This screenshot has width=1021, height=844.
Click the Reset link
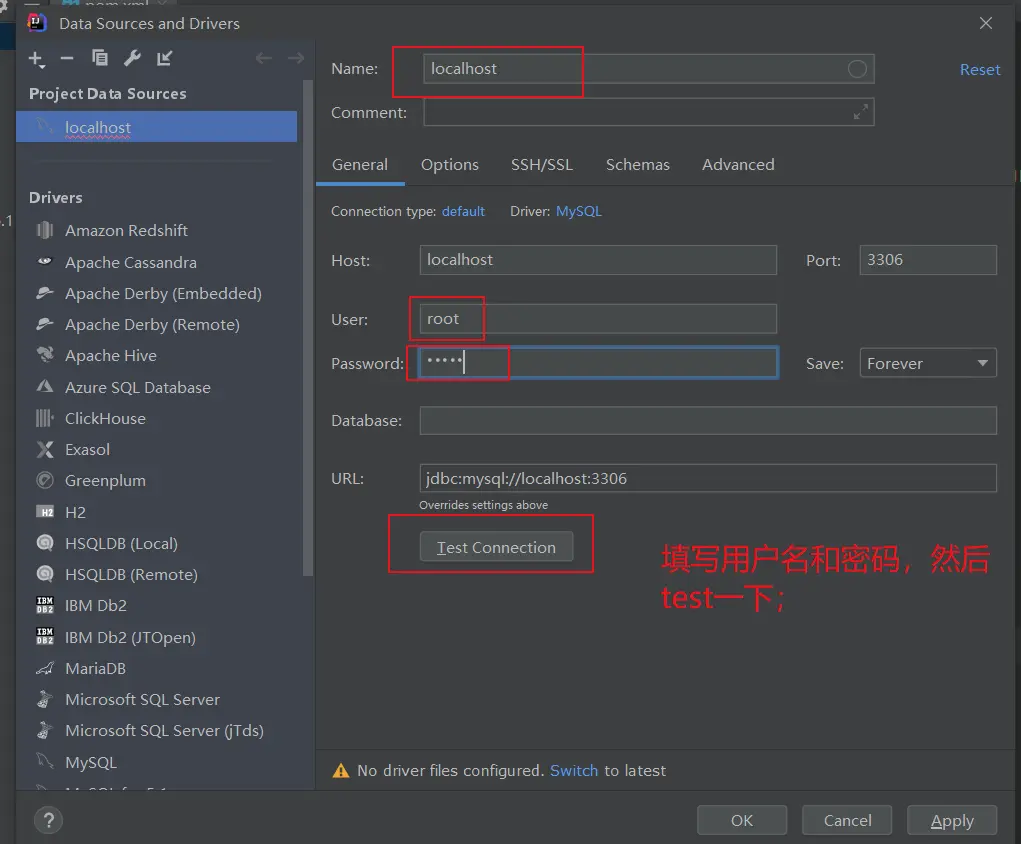click(x=979, y=70)
